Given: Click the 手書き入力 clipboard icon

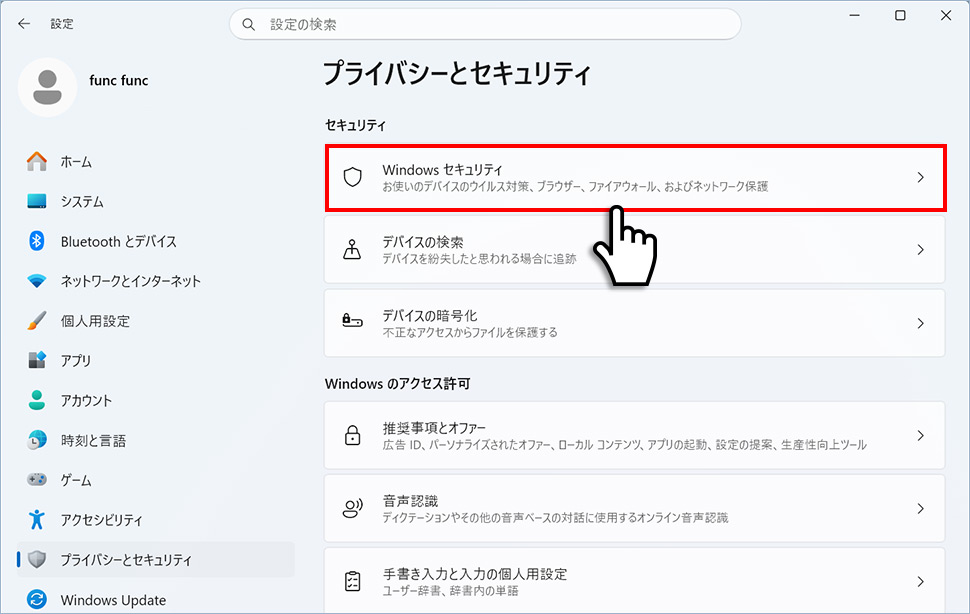Looking at the screenshot, I should point(353,581).
